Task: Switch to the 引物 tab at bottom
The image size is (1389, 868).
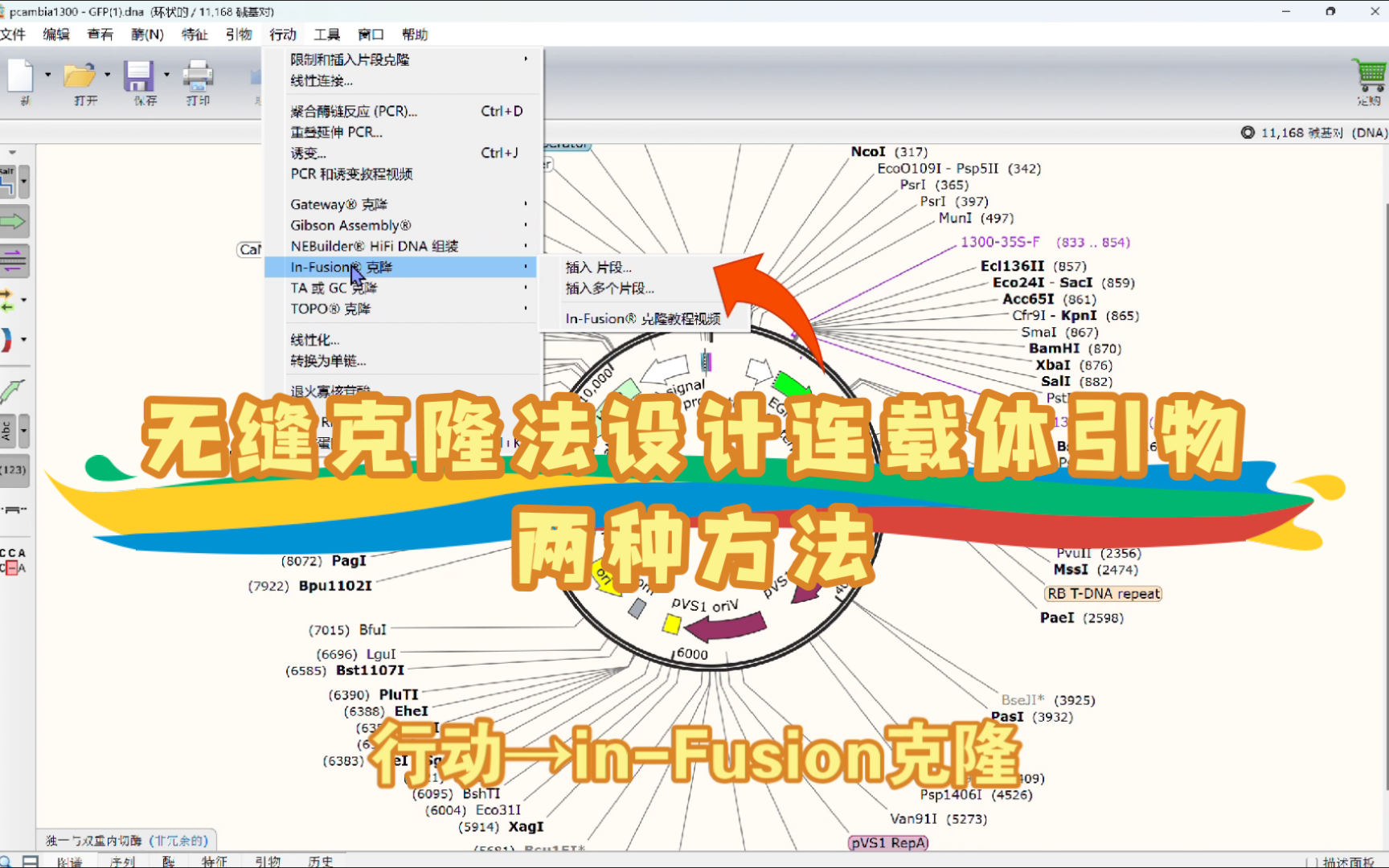Action: (x=268, y=862)
